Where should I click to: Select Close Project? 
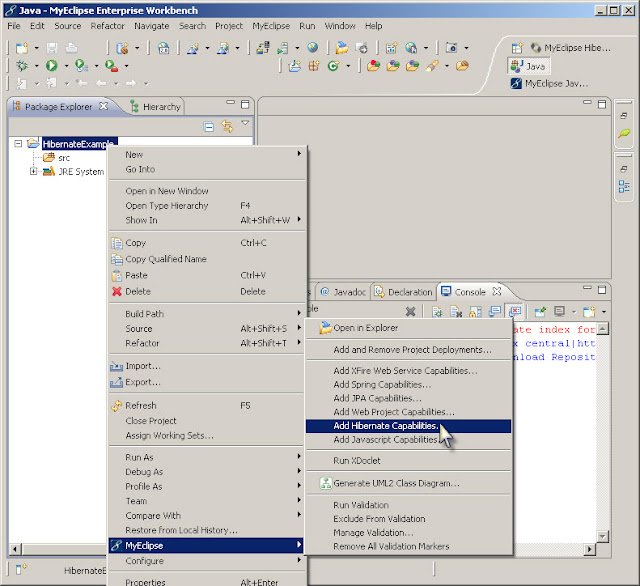click(207, 421)
